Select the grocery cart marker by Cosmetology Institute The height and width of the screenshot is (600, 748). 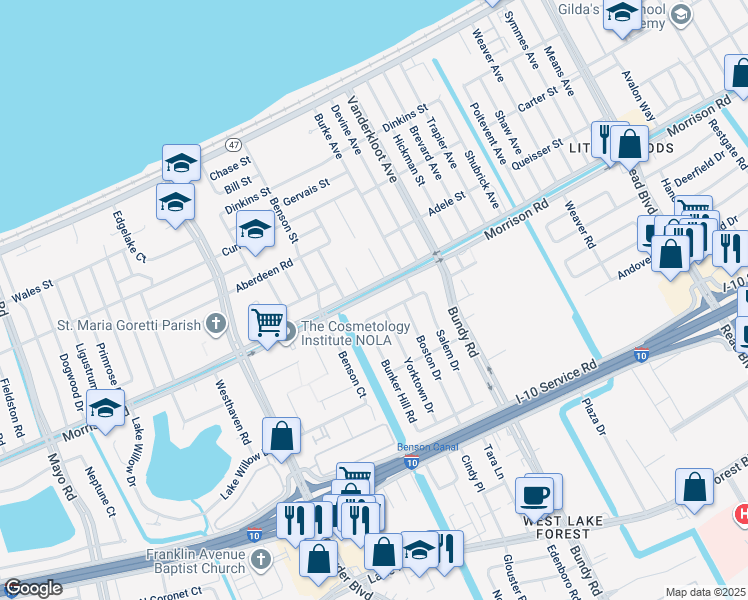click(x=268, y=323)
